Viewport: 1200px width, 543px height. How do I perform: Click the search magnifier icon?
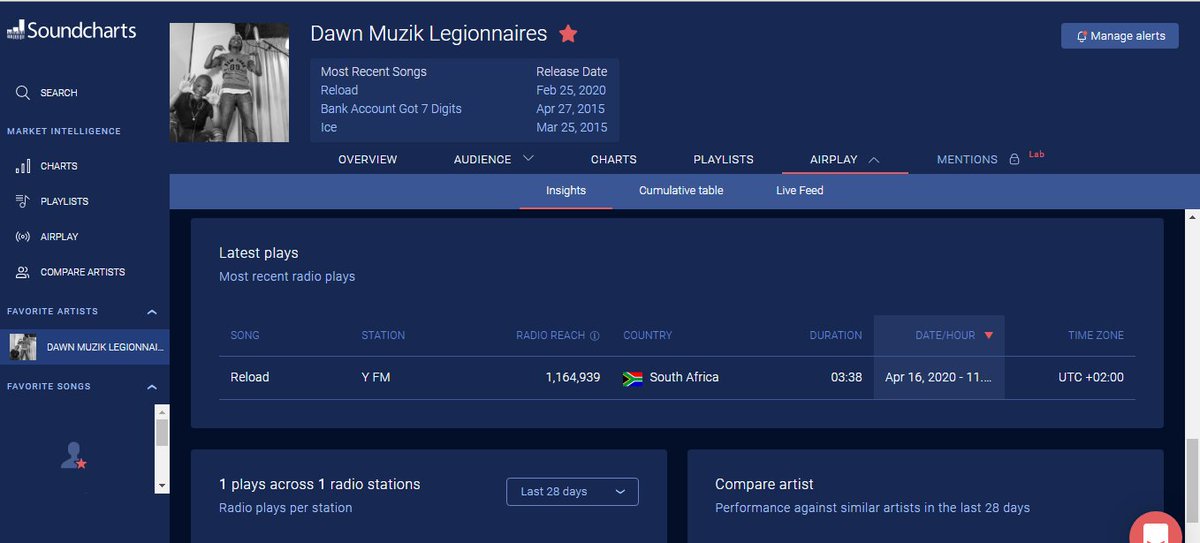pyautogui.click(x=23, y=93)
